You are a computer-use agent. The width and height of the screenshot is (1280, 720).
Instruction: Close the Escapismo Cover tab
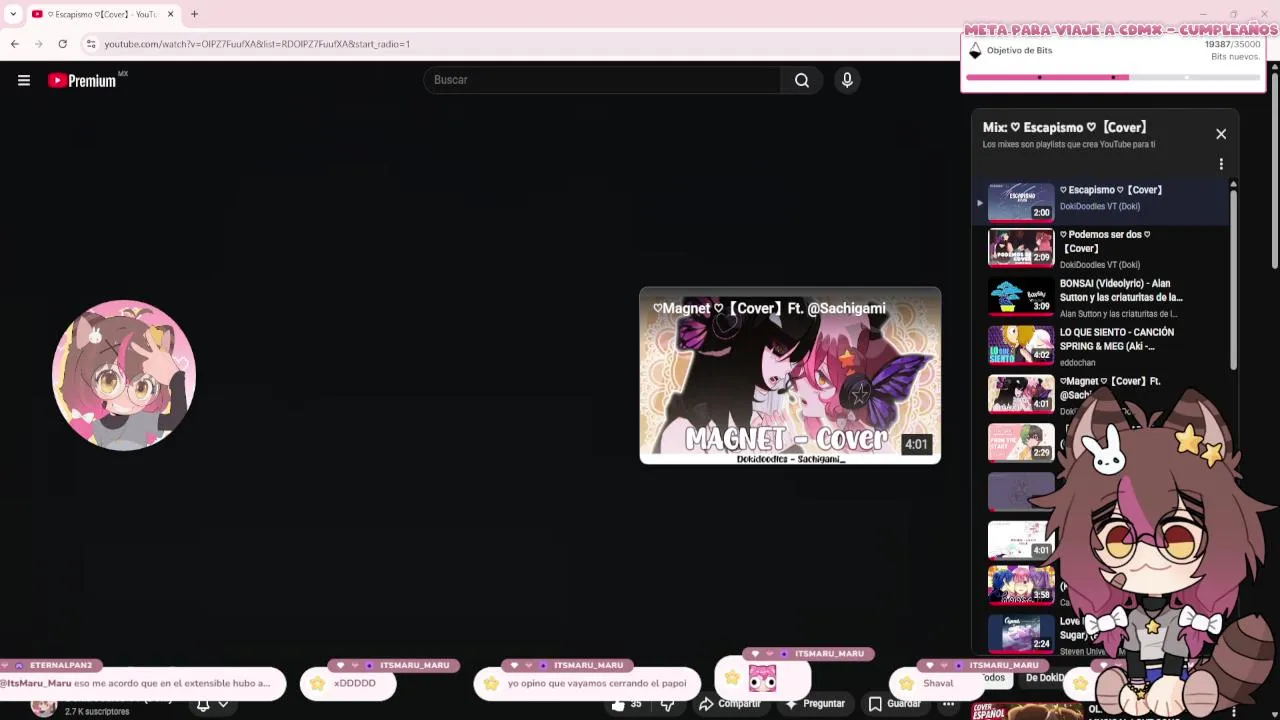pyautogui.click(x=170, y=14)
